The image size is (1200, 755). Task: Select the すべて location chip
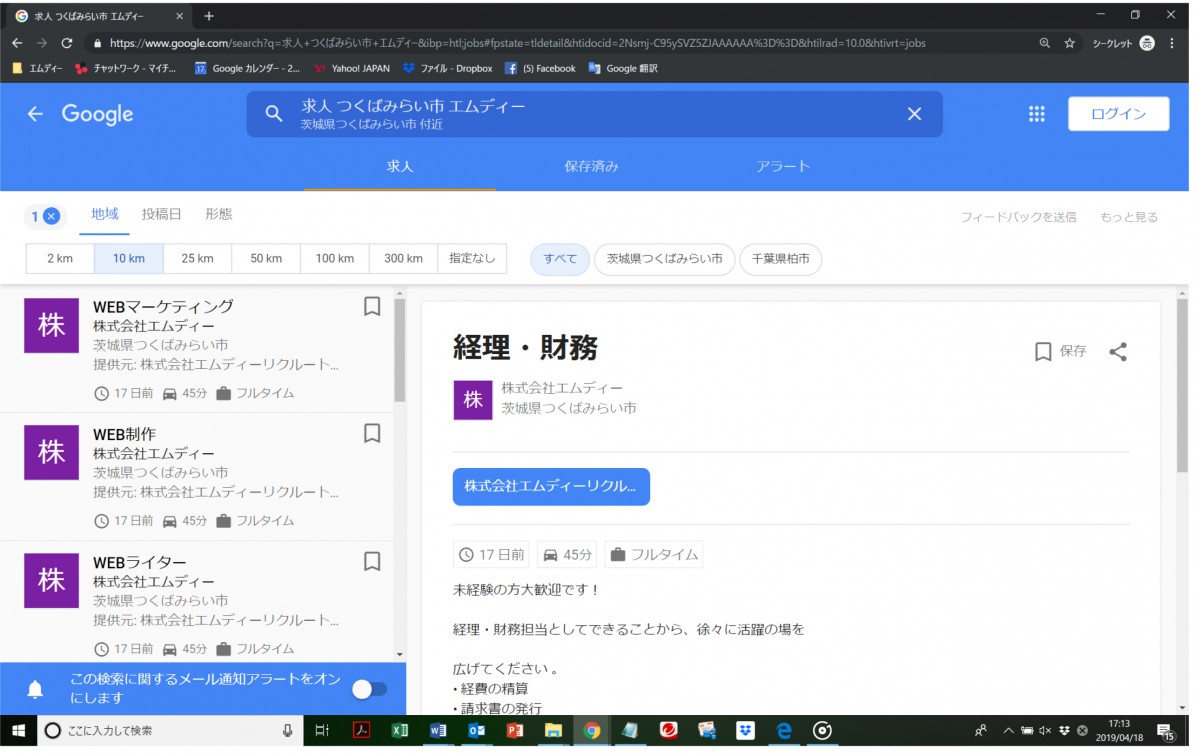(x=560, y=259)
